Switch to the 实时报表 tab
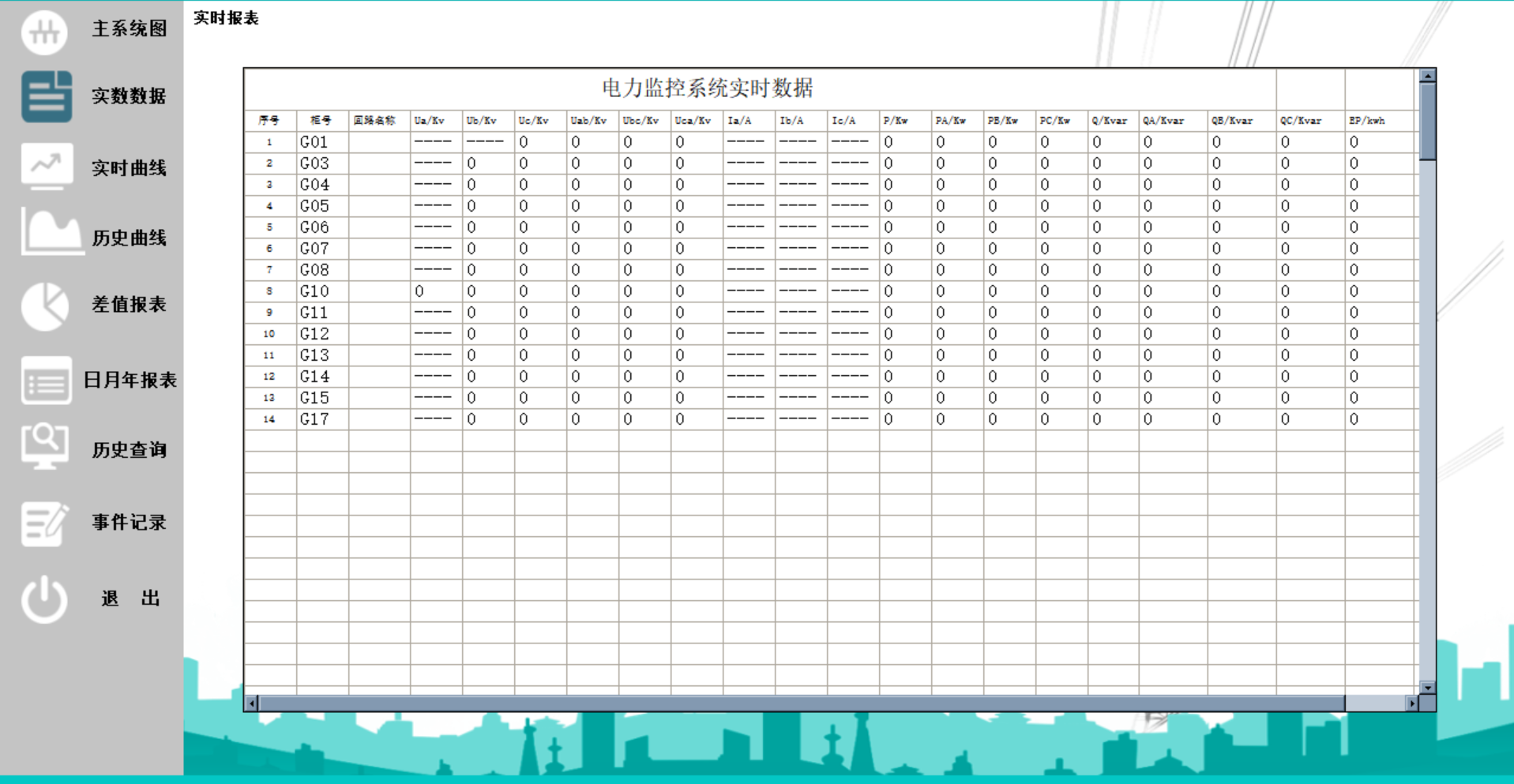 pos(224,17)
